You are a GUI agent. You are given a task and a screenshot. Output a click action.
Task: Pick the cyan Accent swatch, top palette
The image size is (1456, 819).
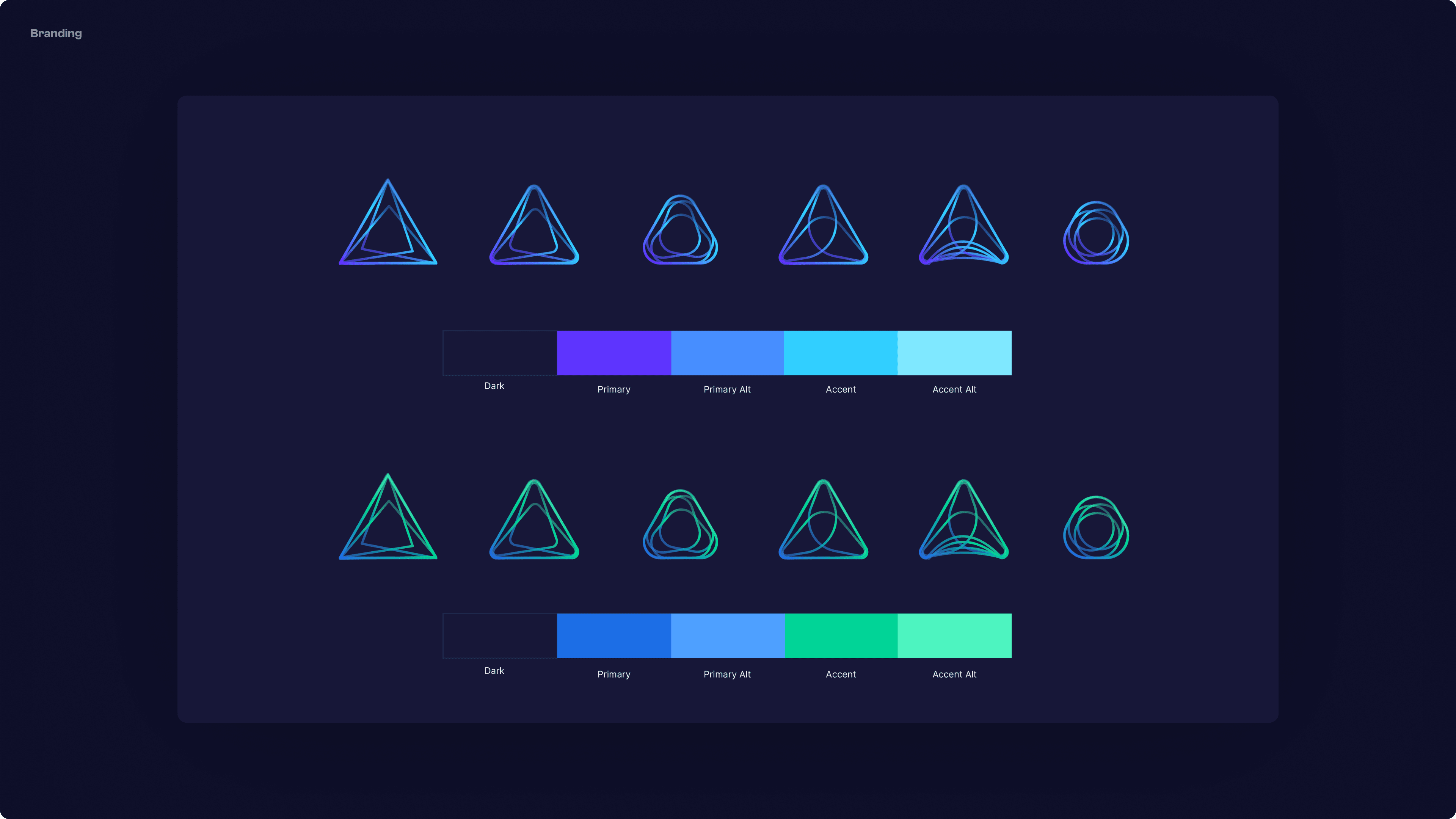(x=841, y=353)
